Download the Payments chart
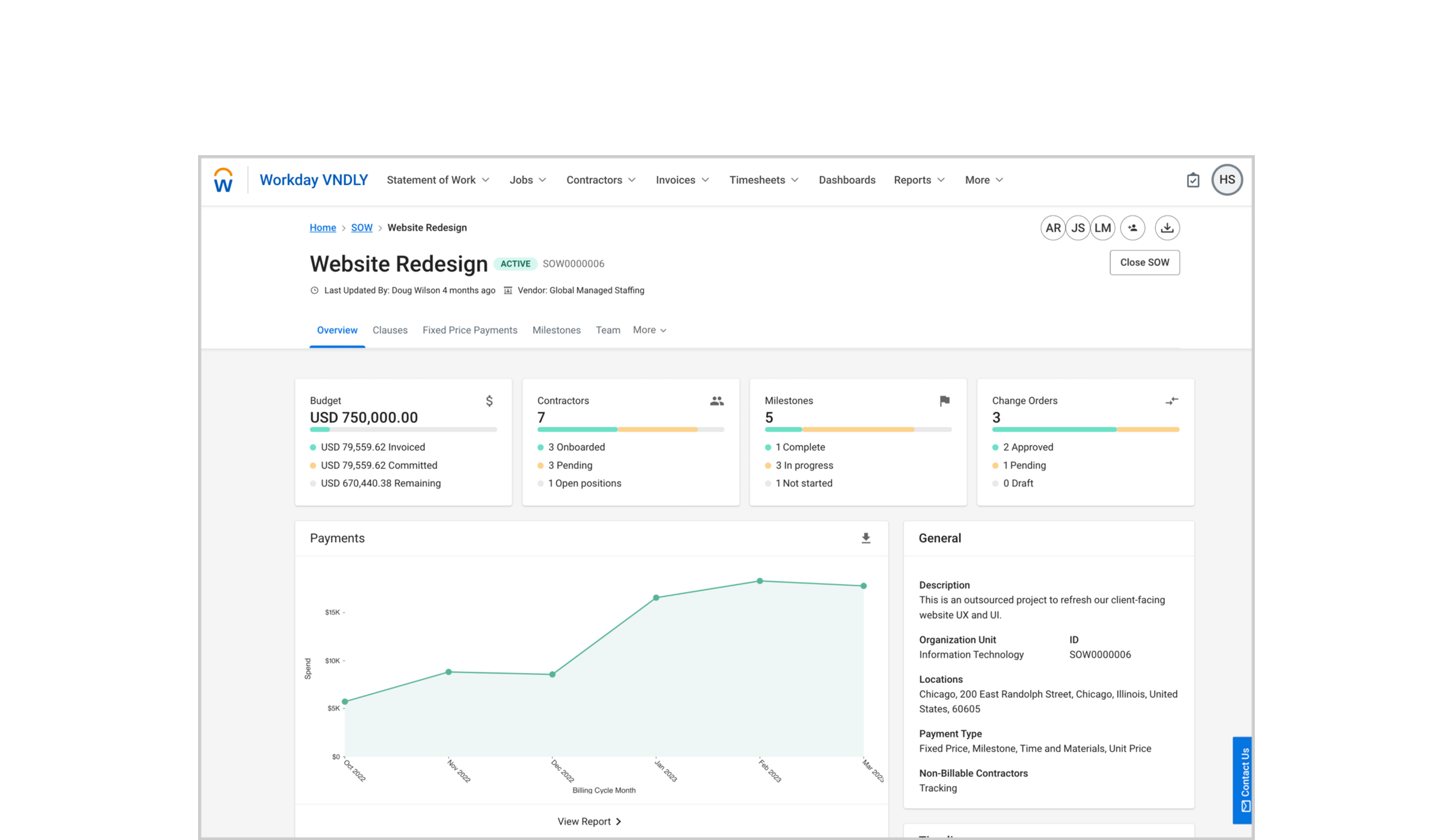Viewport: 1455px width, 840px height. (865, 538)
